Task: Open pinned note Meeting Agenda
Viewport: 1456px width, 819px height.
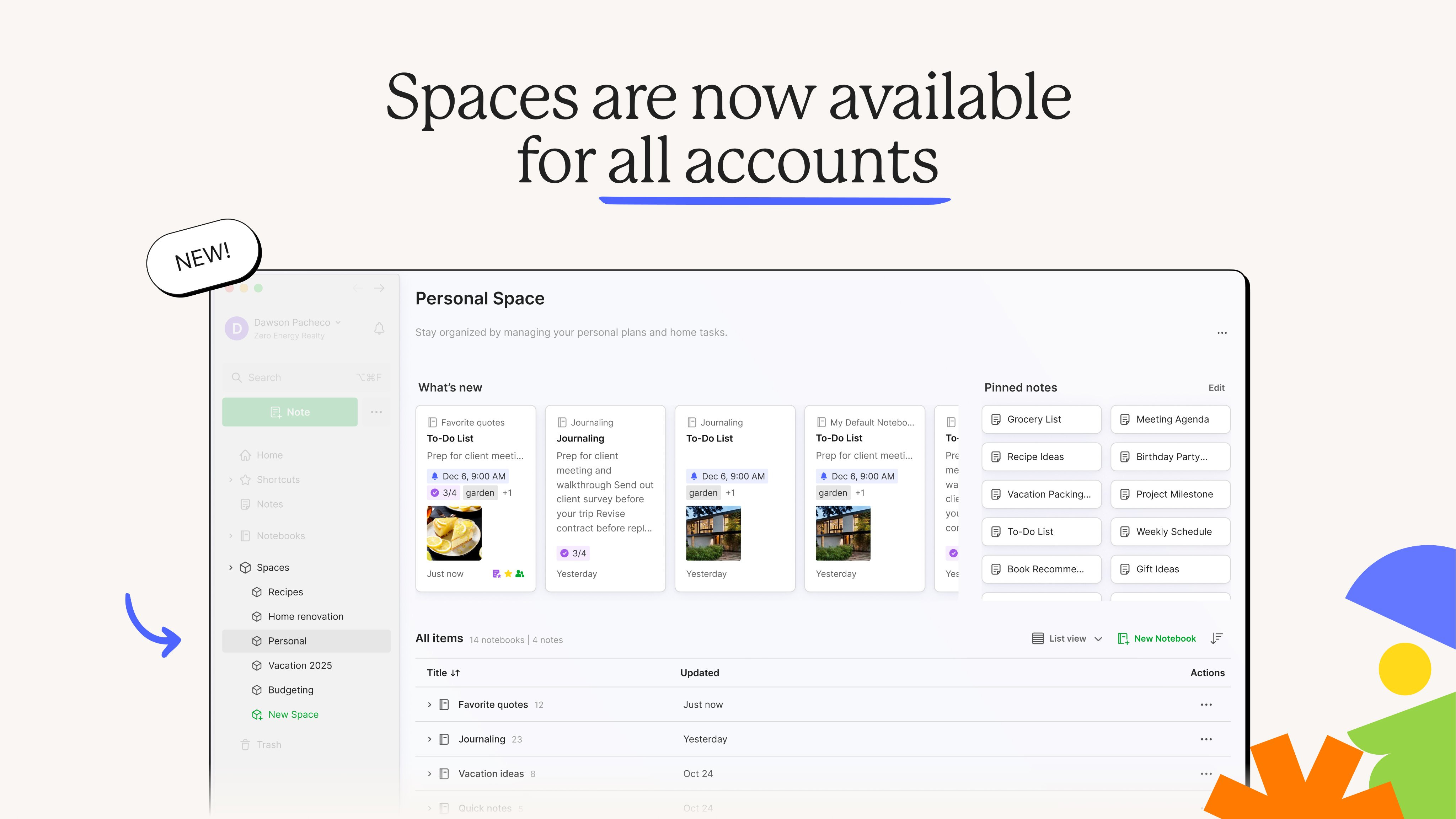Action: coord(1170,419)
